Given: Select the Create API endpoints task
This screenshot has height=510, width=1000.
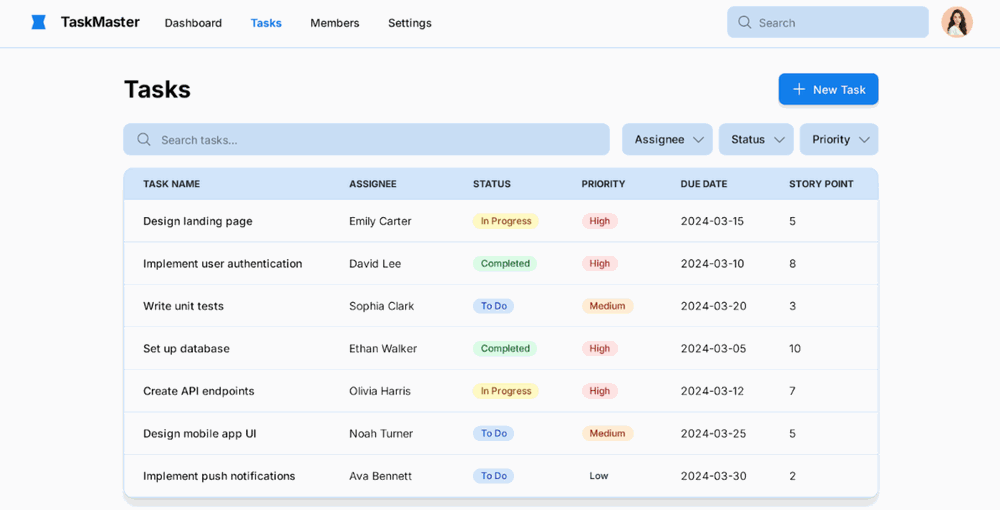Looking at the screenshot, I should 198,391.
